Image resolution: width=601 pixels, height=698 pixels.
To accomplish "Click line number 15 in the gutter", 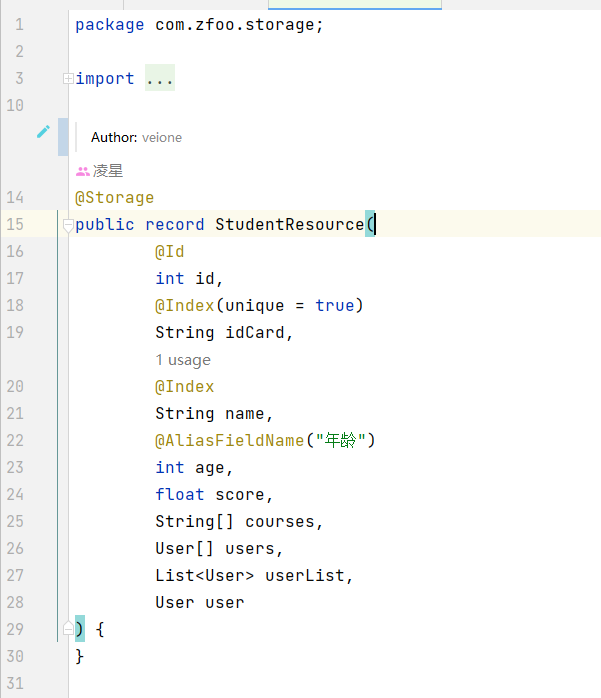I will point(15,224).
